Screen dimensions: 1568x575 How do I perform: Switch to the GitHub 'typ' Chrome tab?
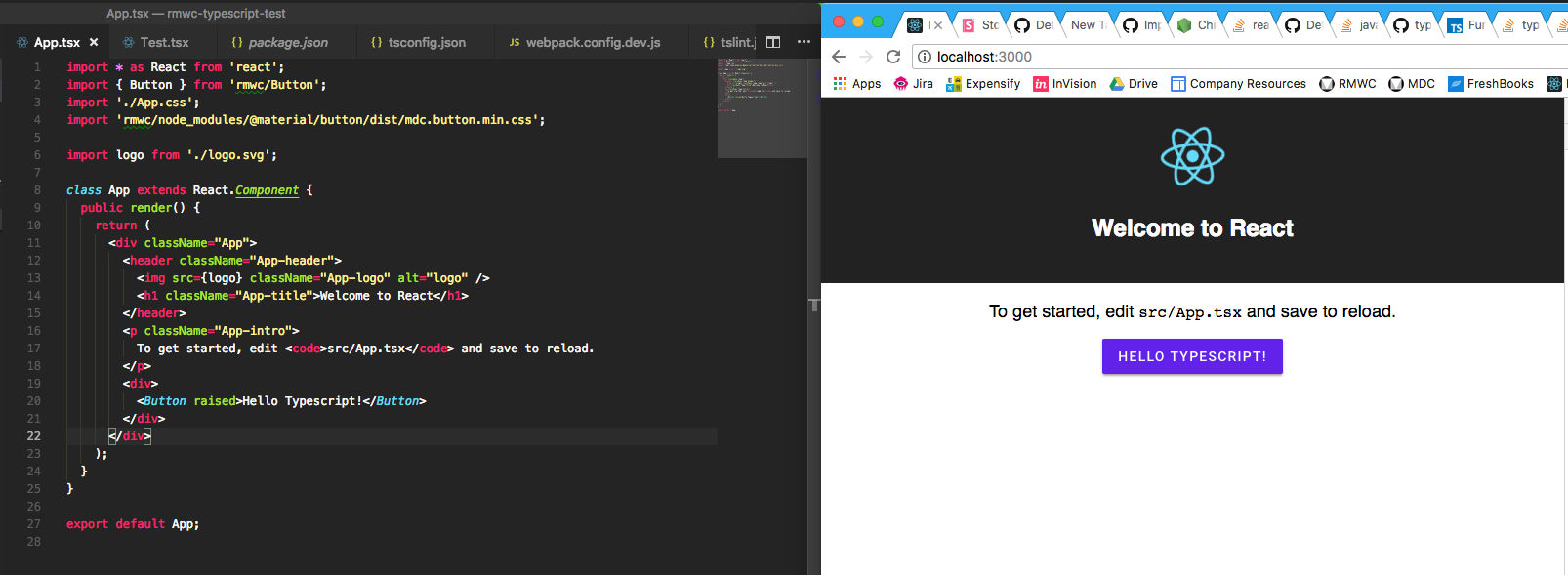(x=1412, y=25)
